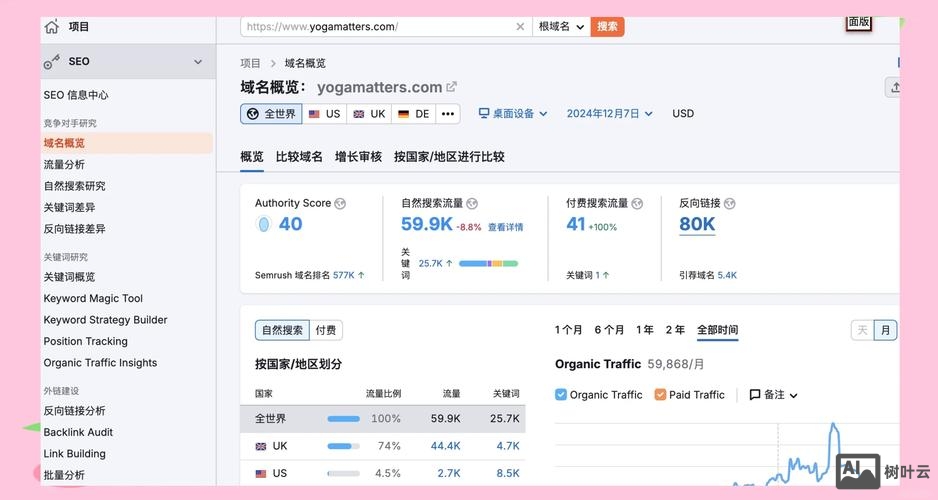Open Keyword Magic Tool in the sidebar
The image size is (938, 500).
[93, 298]
